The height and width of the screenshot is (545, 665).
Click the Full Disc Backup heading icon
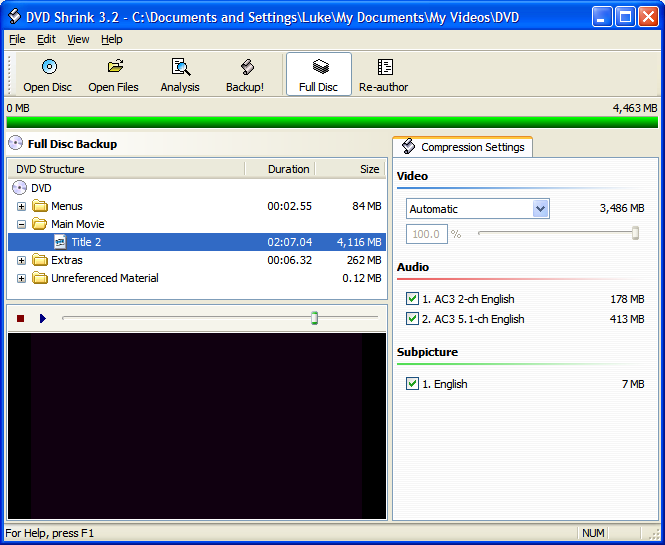(16, 143)
